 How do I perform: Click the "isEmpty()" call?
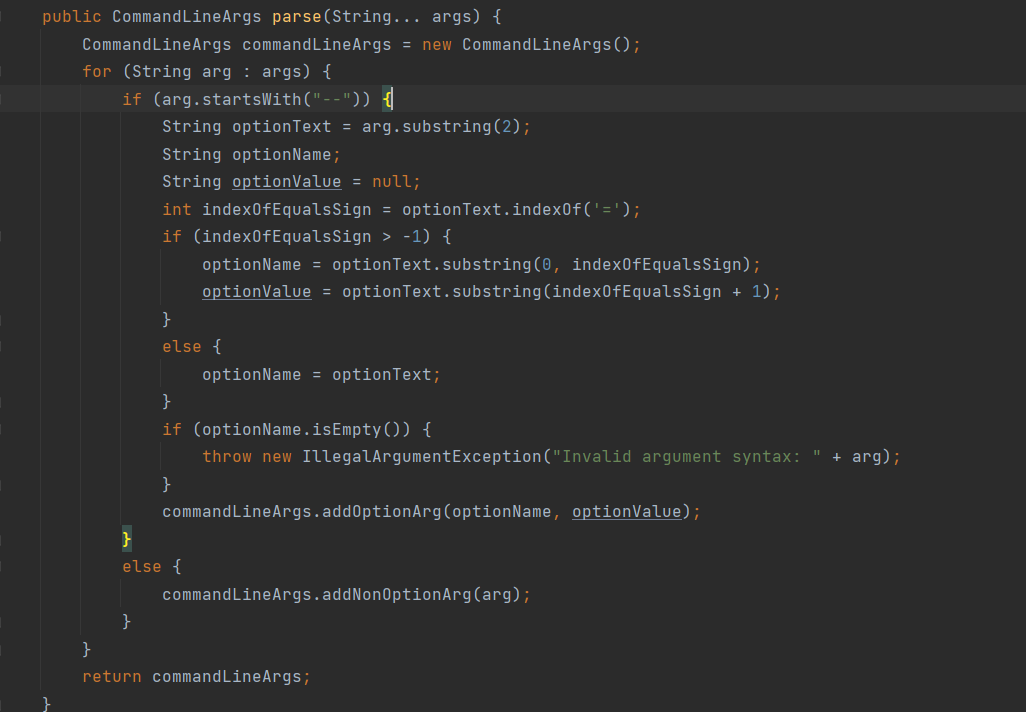click(x=357, y=429)
